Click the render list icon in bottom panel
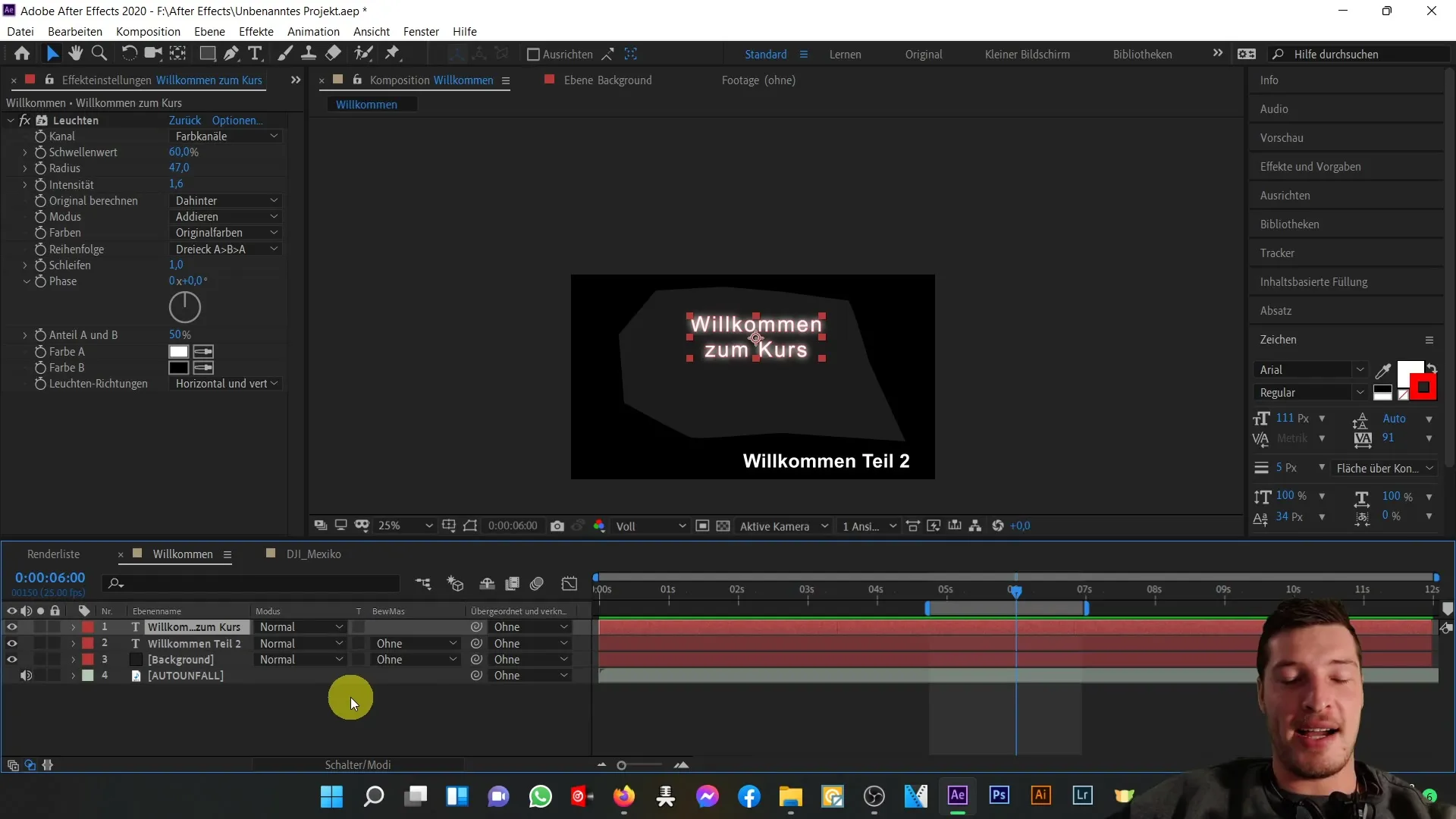Screen dimensions: 1456x819 click(x=52, y=553)
